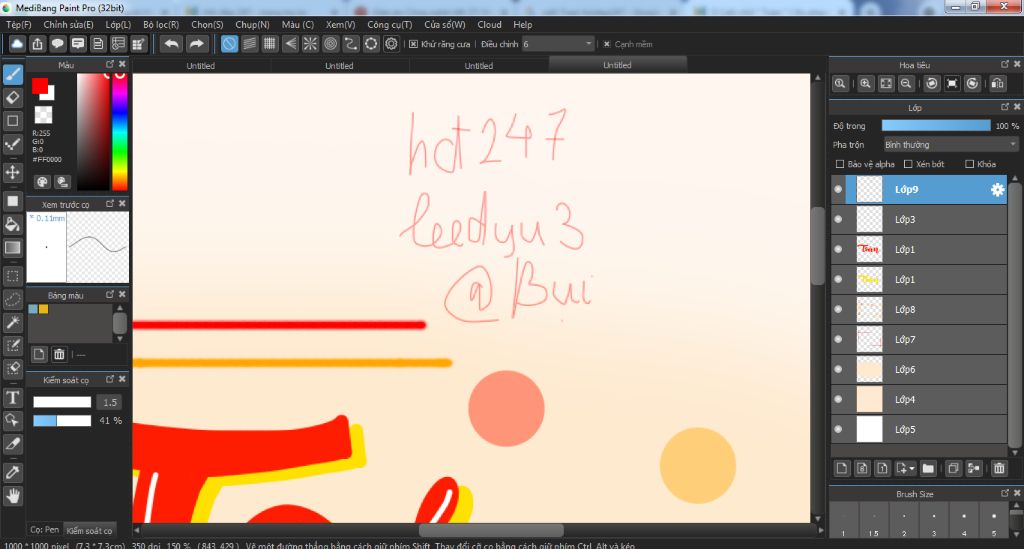
Task: Select the Text tool
Action: click(13, 398)
